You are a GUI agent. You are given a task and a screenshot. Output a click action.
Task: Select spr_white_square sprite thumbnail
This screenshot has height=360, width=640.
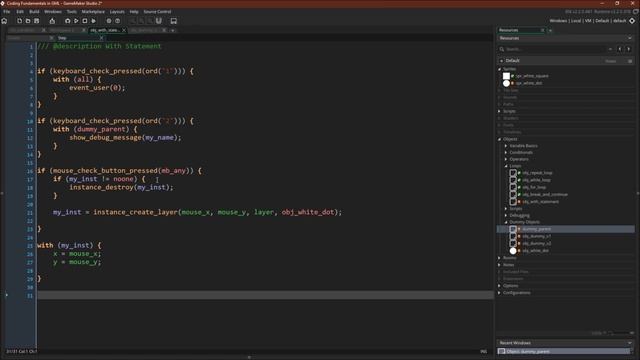[x=506, y=76]
